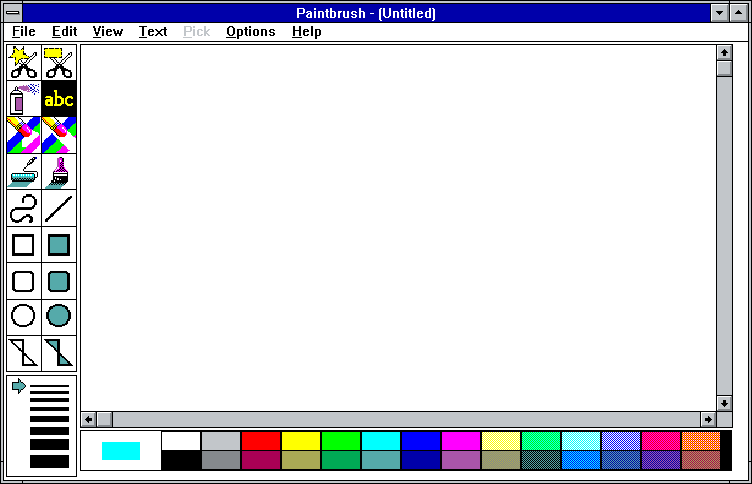Select the bright red color swatch
The width and height of the screenshot is (752, 484).
point(261,441)
